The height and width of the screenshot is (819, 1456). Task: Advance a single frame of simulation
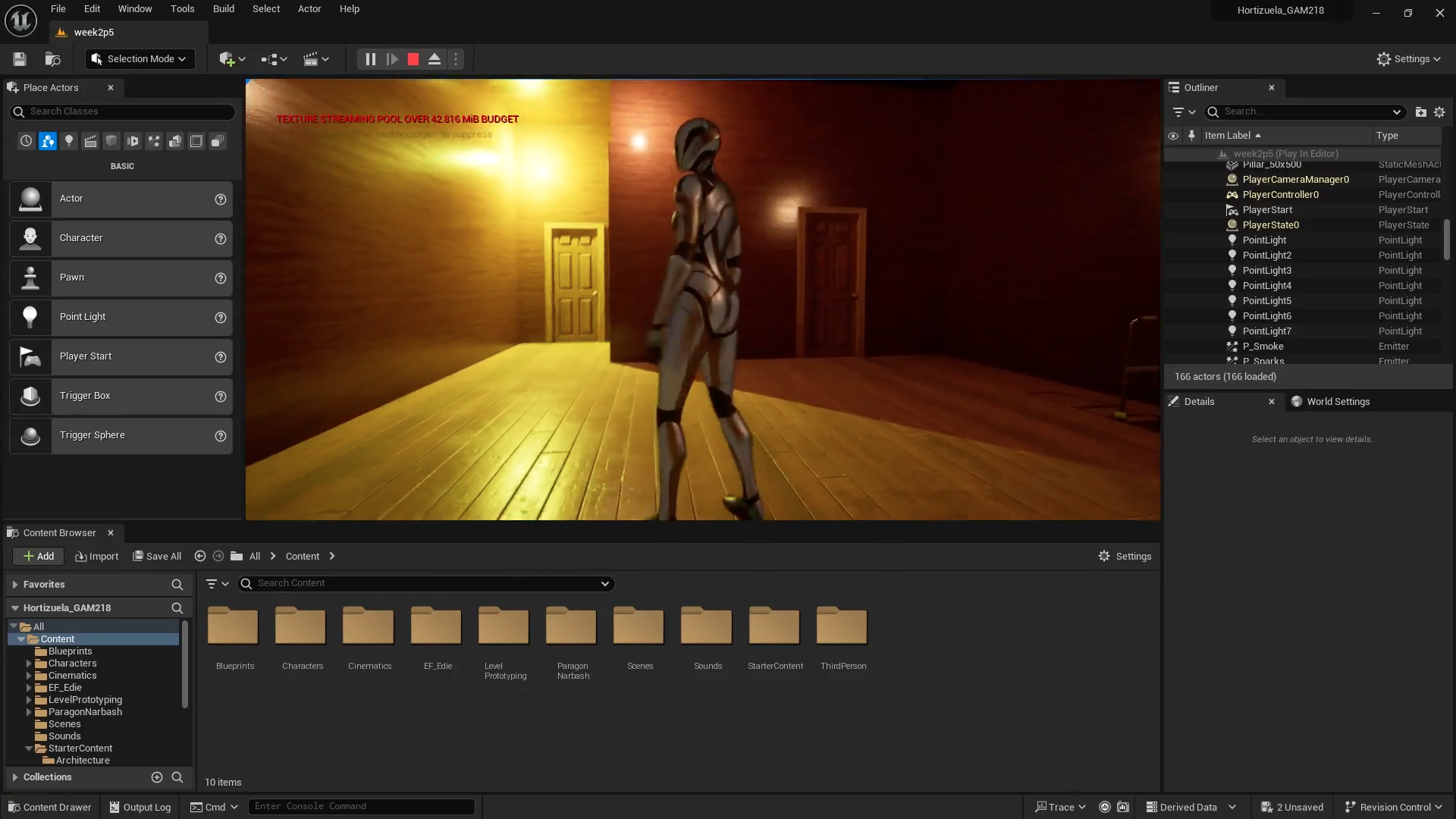pyautogui.click(x=392, y=59)
